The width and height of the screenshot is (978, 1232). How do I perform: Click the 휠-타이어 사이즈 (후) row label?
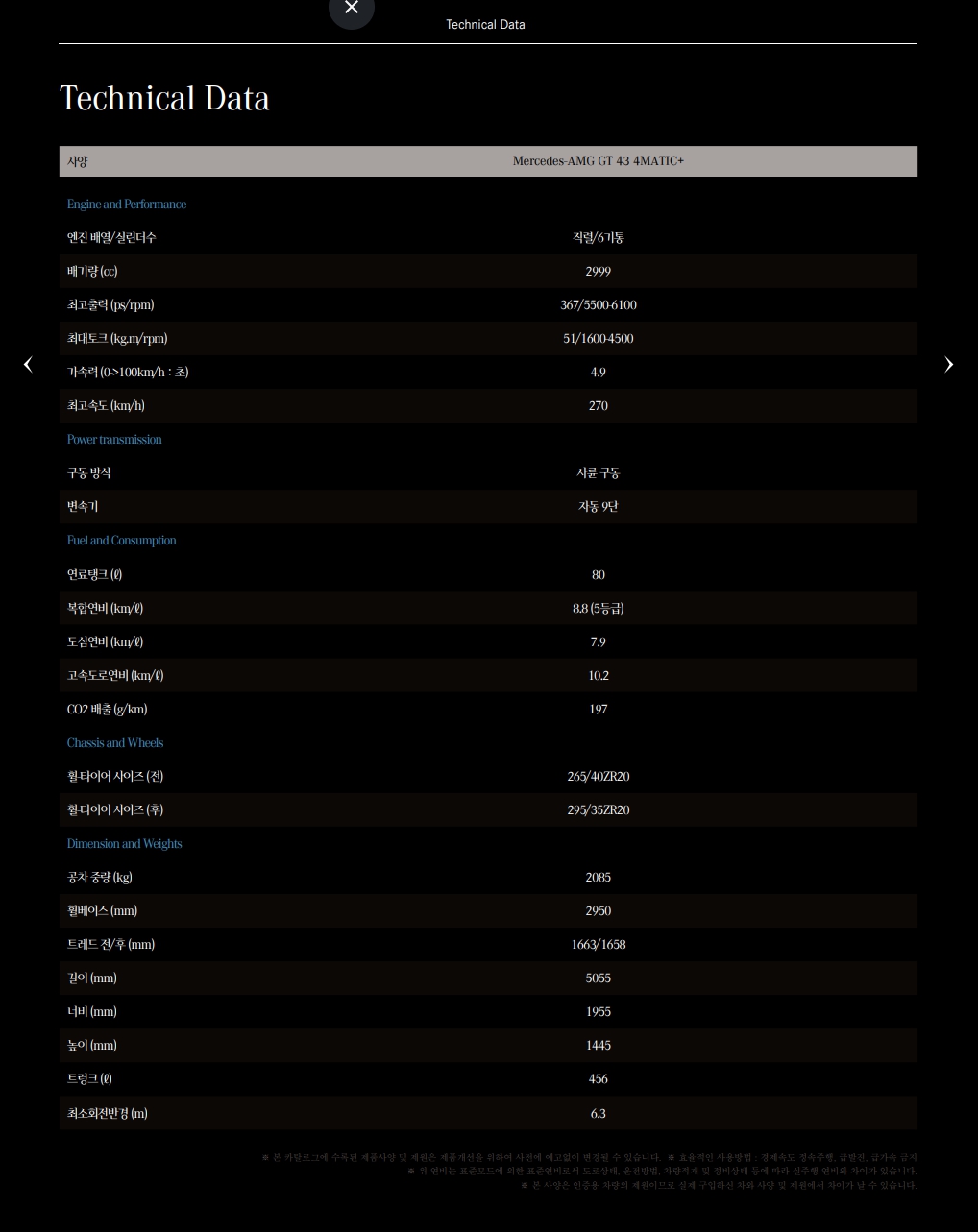115,810
